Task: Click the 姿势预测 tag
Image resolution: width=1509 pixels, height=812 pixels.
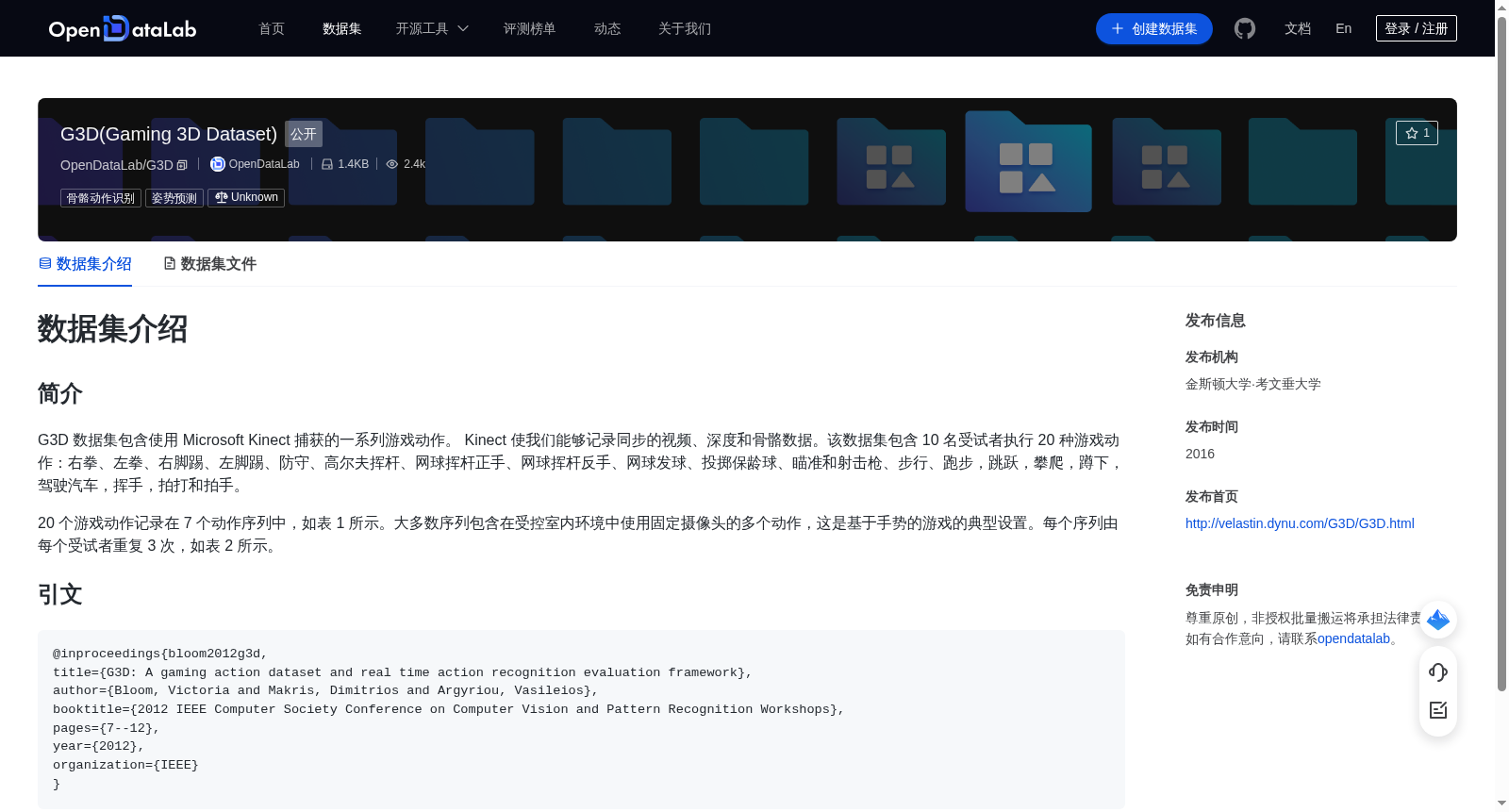Action: coord(174,198)
